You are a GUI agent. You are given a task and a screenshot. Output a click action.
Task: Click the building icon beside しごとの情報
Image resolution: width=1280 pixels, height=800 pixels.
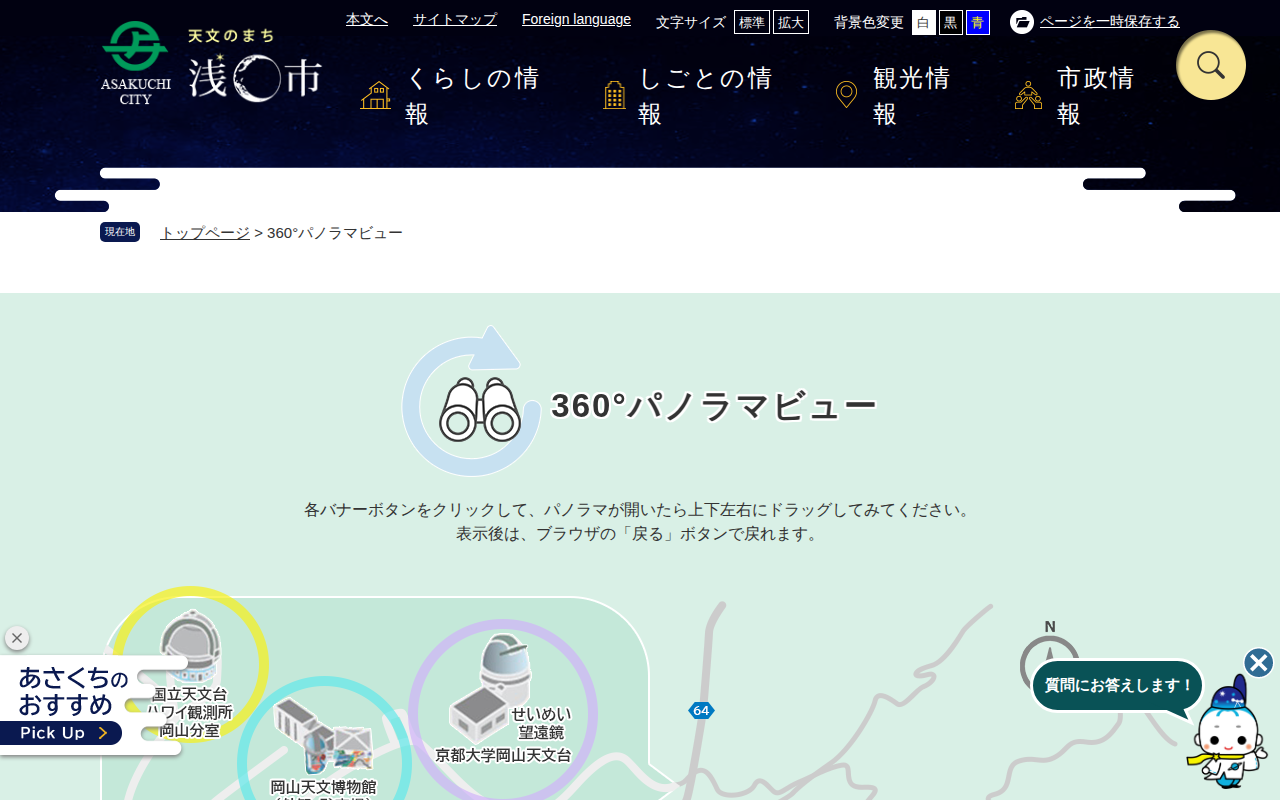click(615, 96)
